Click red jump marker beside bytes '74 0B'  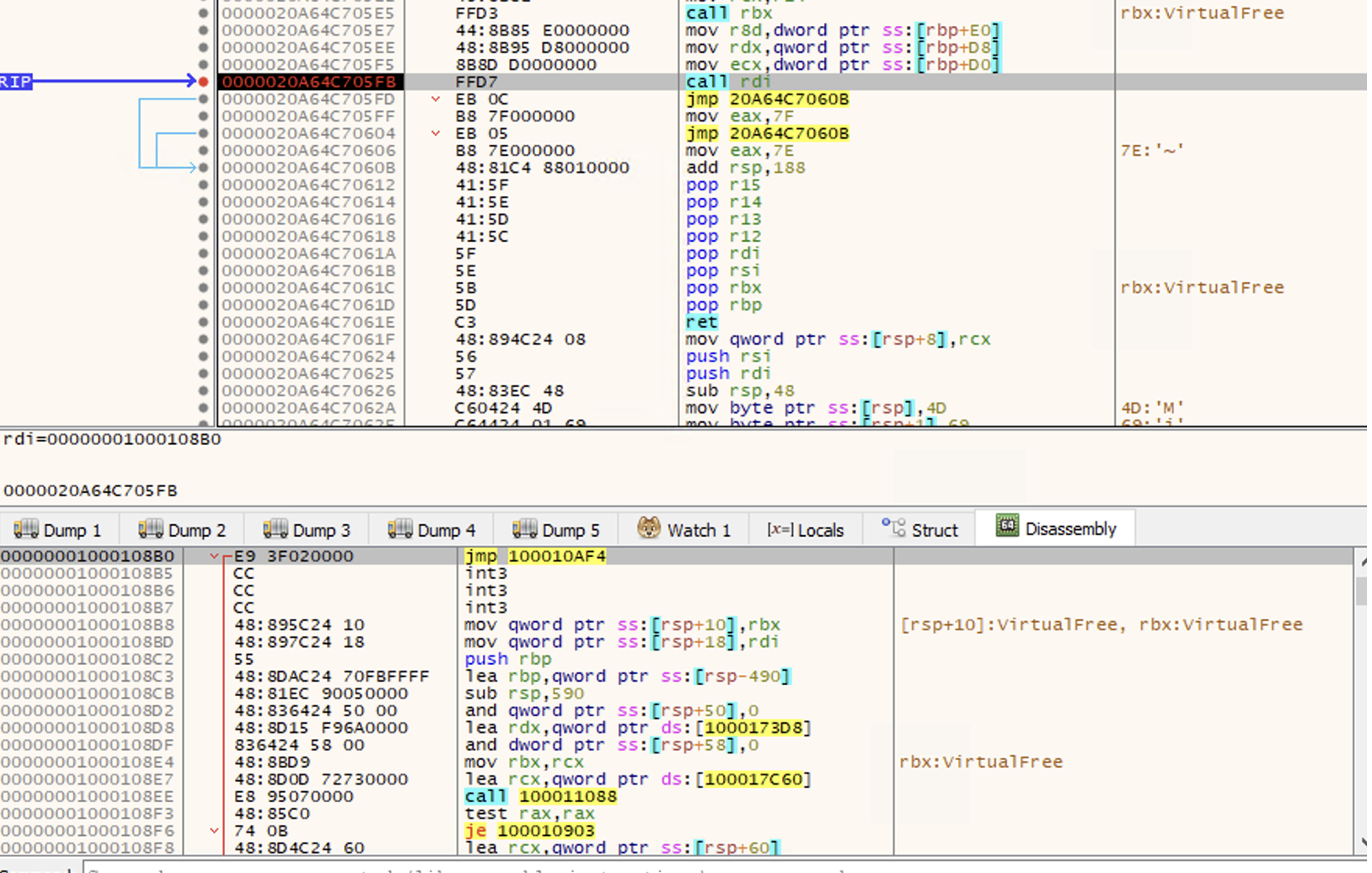coord(215,831)
